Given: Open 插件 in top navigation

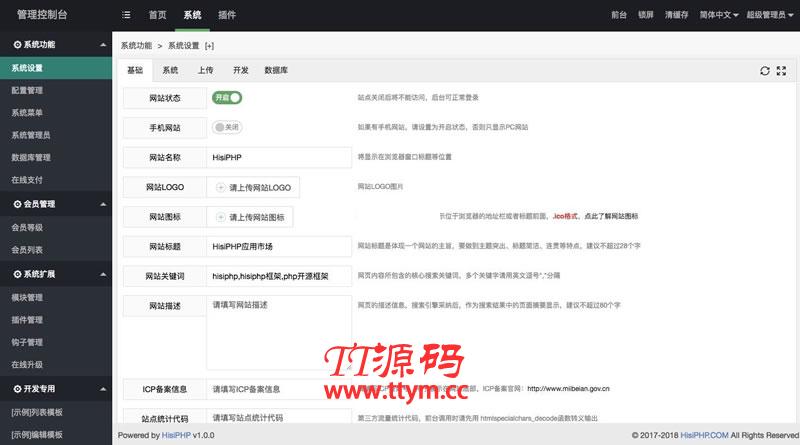Looking at the screenshot, I should point(227,15).
